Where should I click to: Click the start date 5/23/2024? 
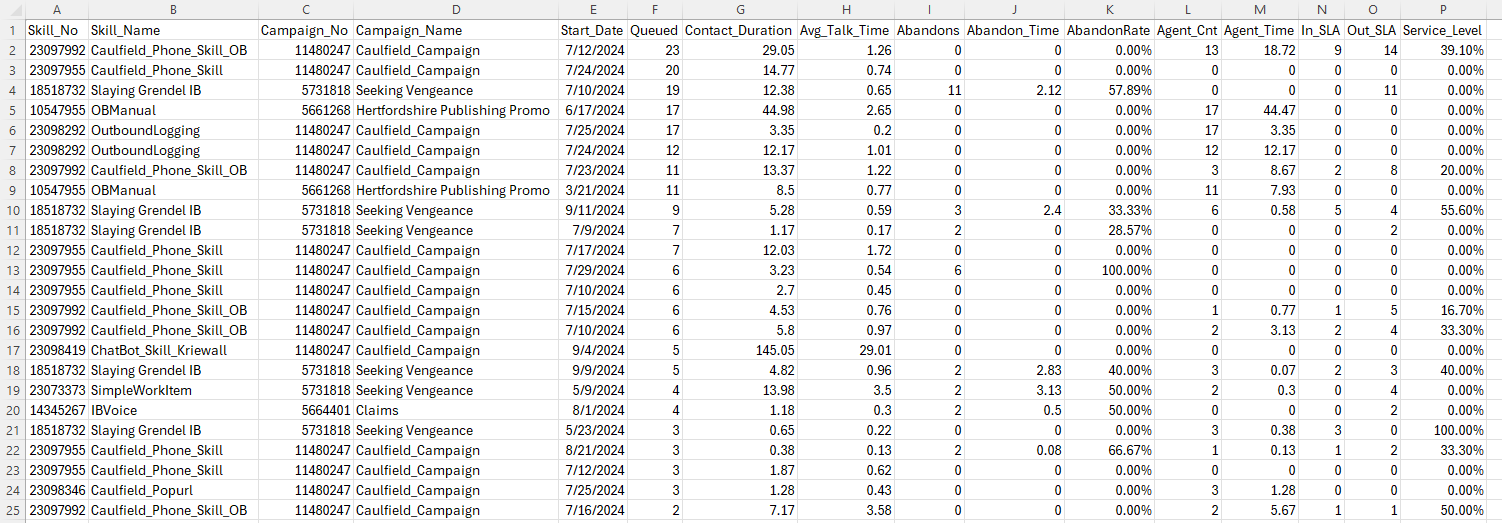592,430
